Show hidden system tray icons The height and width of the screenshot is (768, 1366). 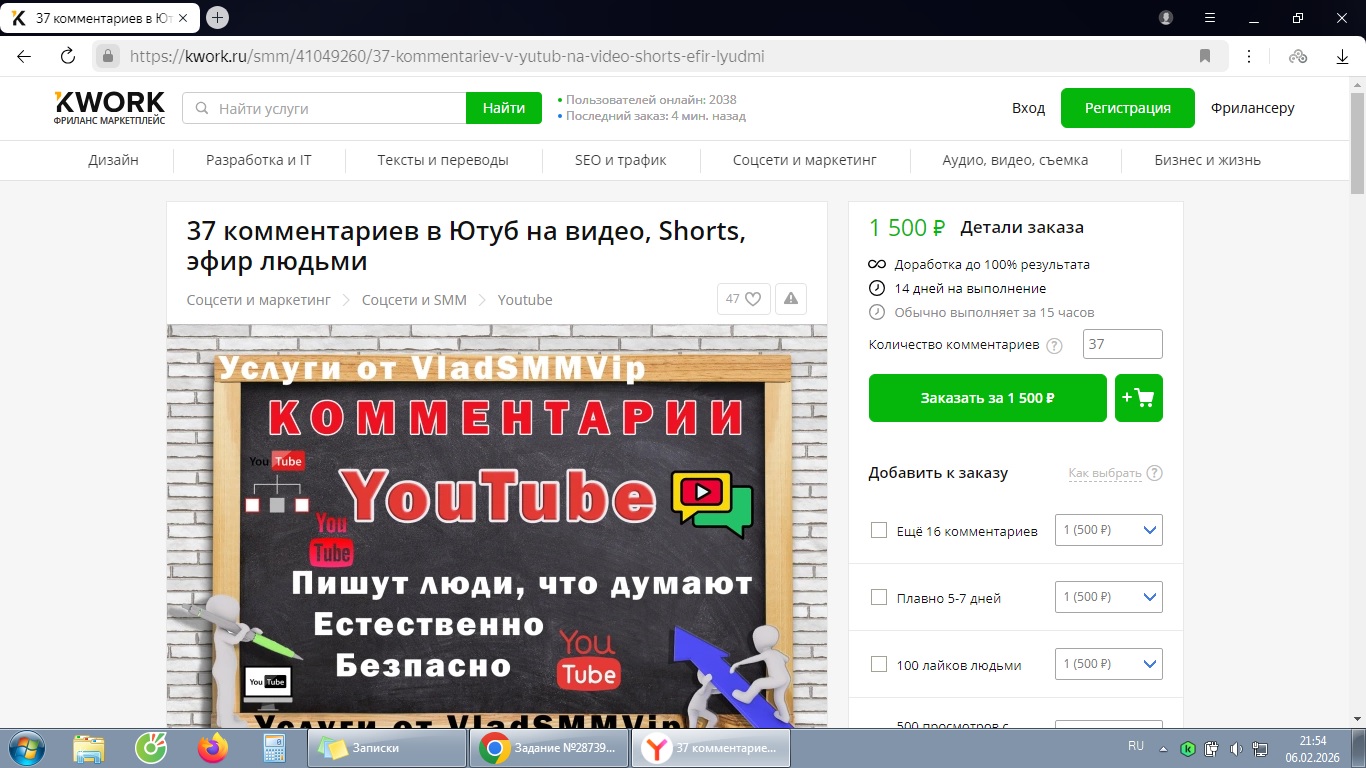1163,748
